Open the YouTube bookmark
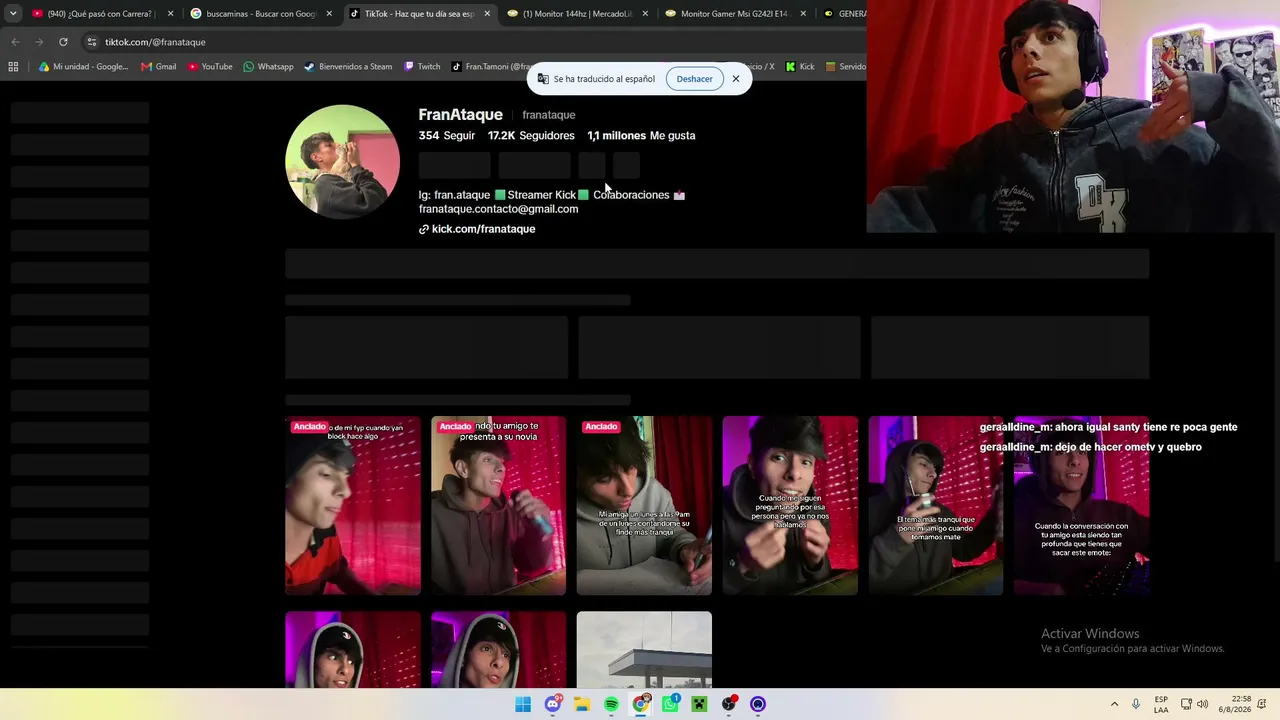 pos(210,67)
